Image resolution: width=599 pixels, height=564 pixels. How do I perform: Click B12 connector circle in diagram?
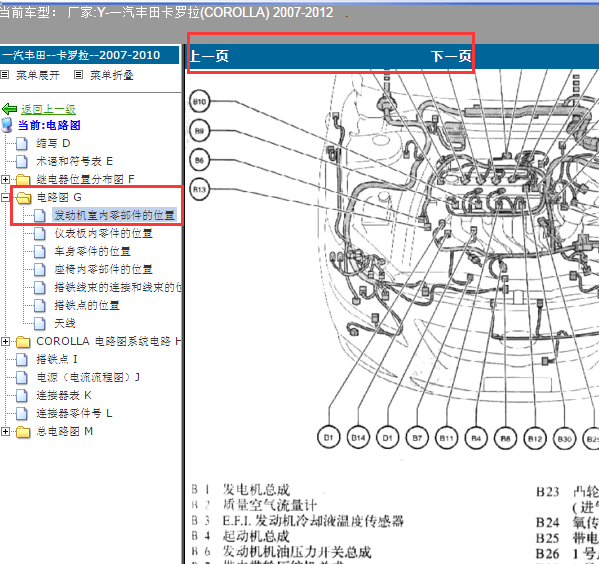click(x=535, y=438)
